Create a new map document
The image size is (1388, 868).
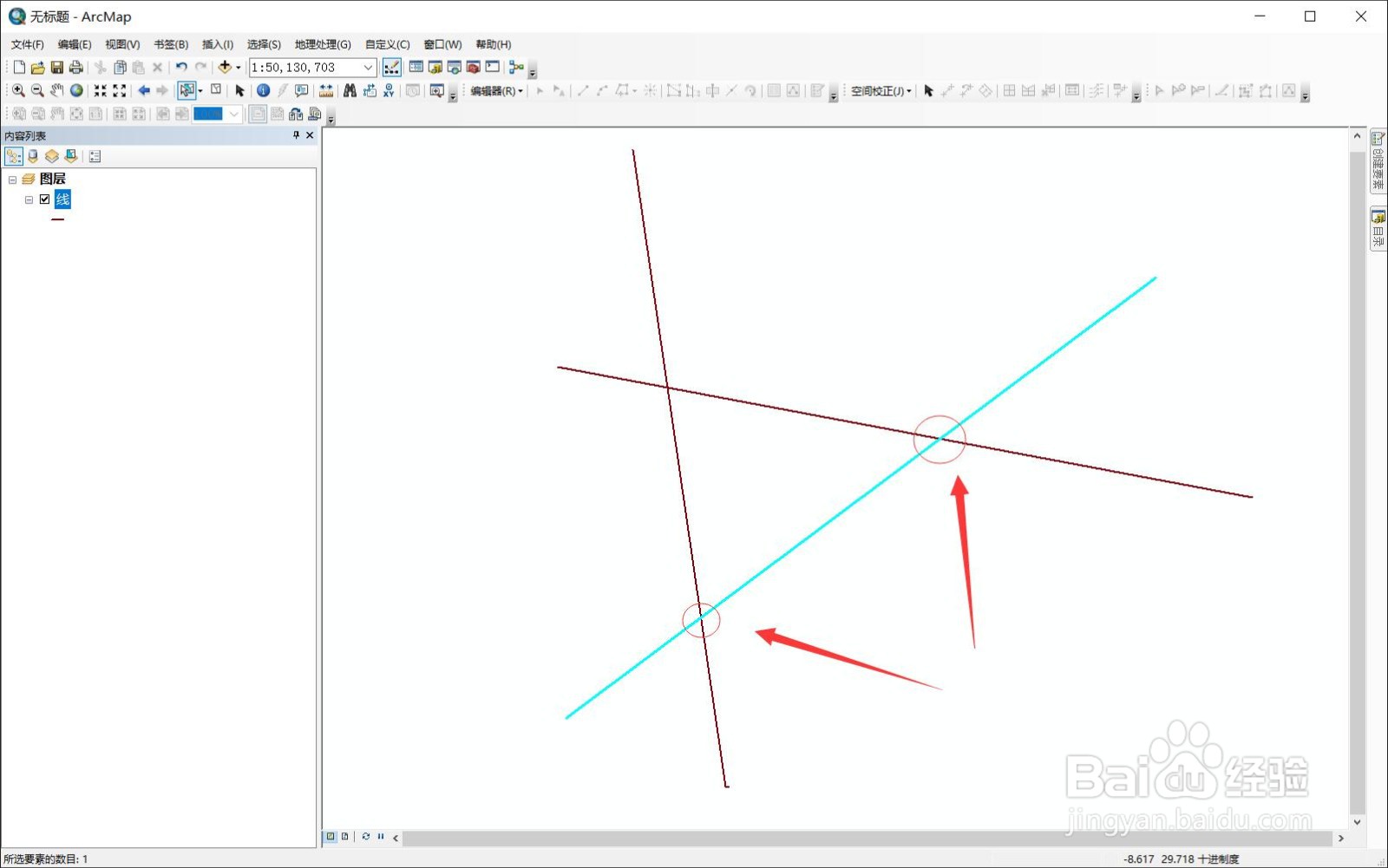point(19,68)
